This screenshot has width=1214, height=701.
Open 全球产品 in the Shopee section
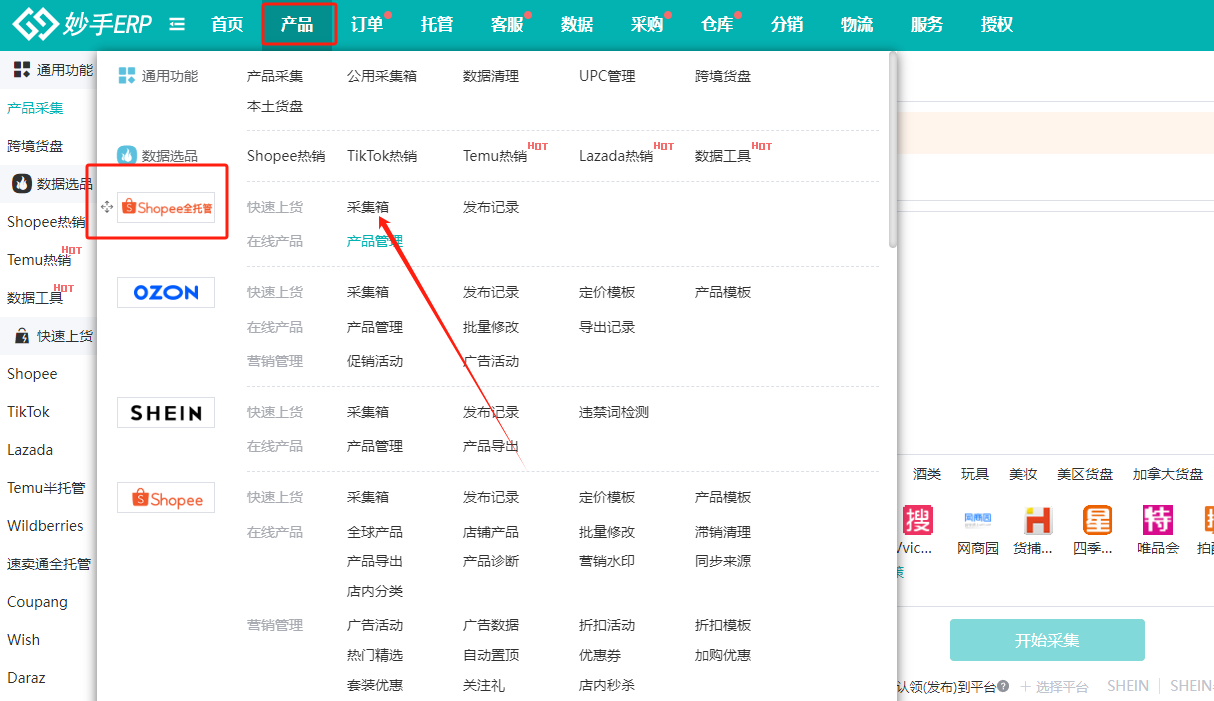tap(375, 532)
